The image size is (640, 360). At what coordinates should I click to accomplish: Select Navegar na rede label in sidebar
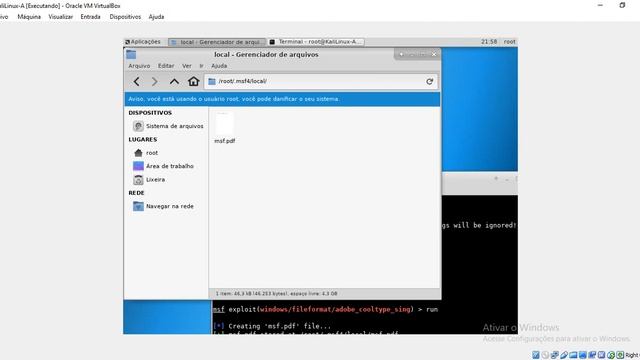[170, 206]
